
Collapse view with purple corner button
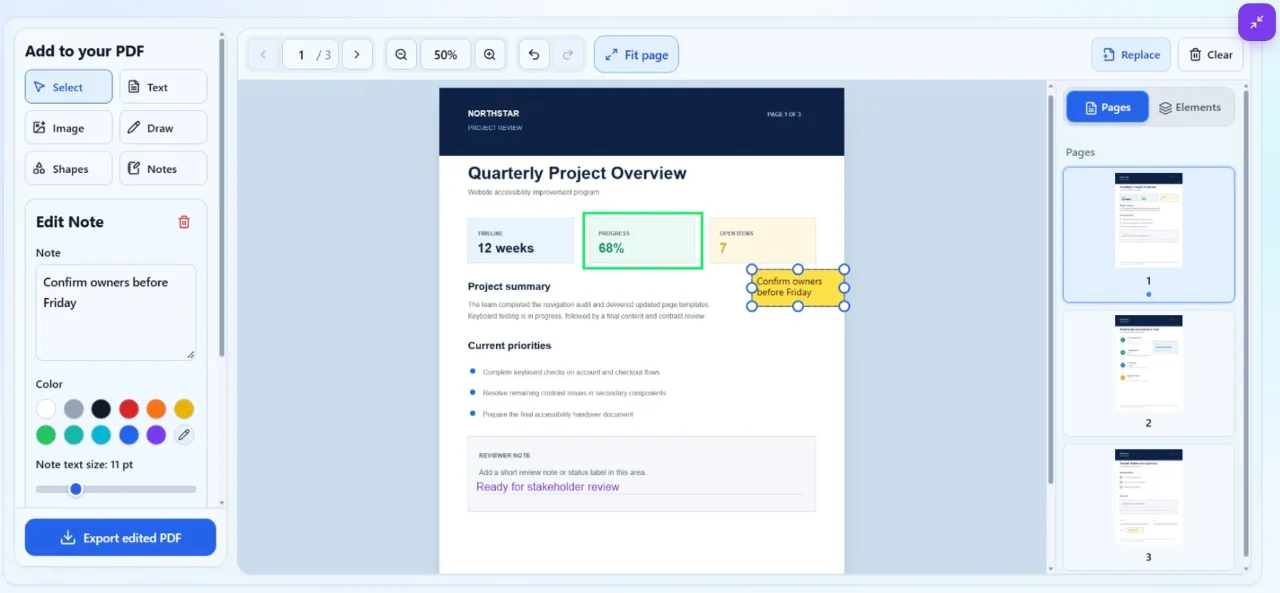click(x=1257, y=22)
